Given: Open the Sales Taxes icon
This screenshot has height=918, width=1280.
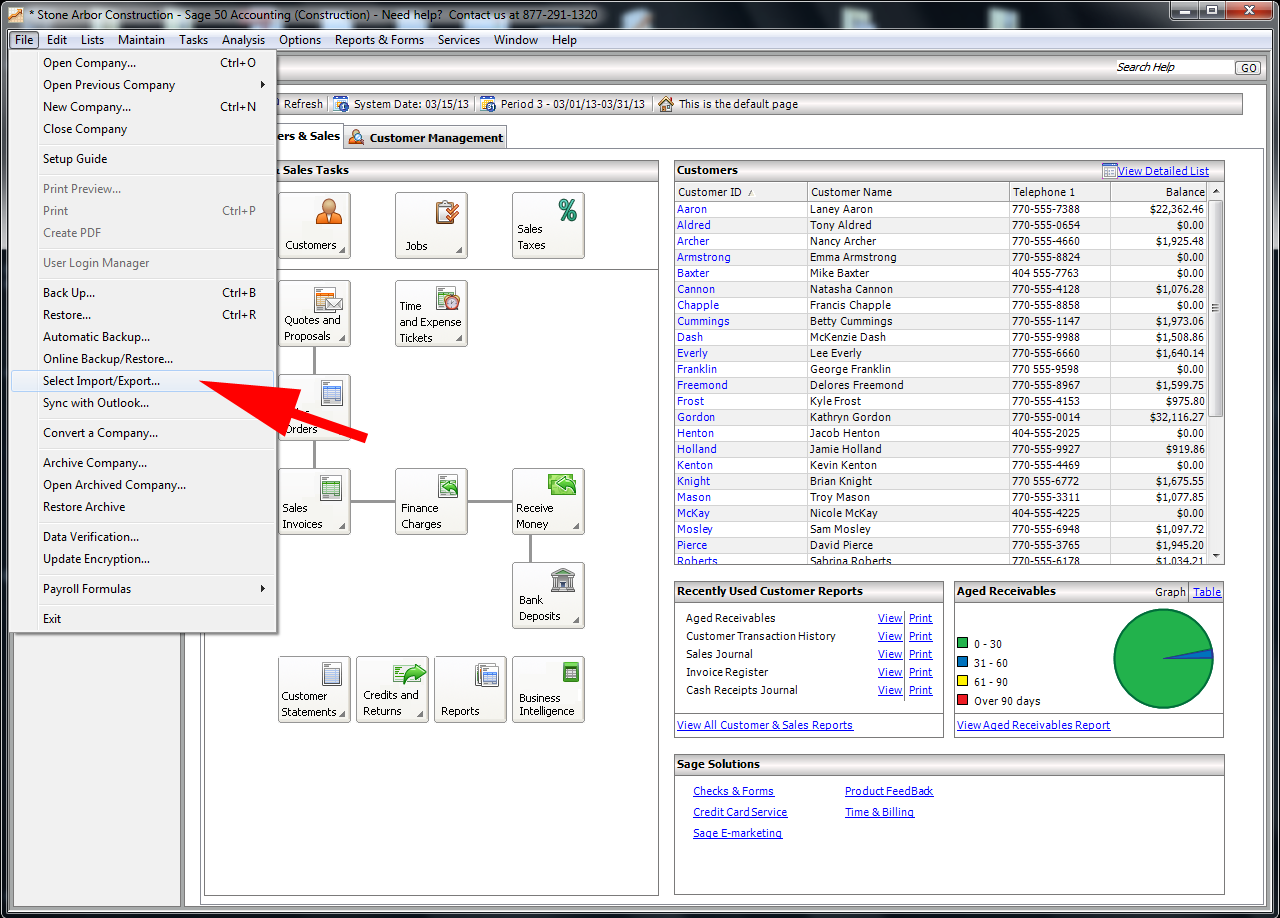Looking at the screenshot, I should point(548,224).
